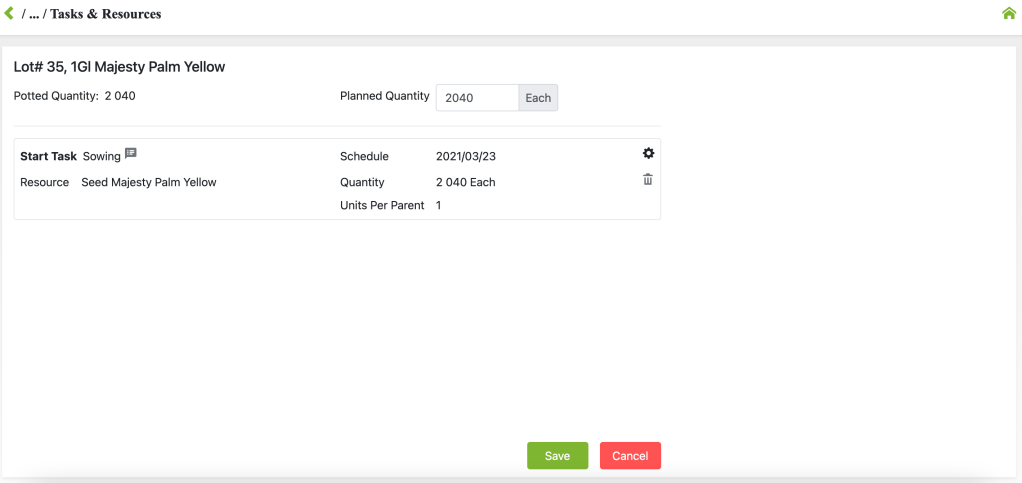Select the Seed Majesty Palm Yellow resource
The height and width of the screenshot is (483, 1022).
pyautogui.click(x=149, y=182)
